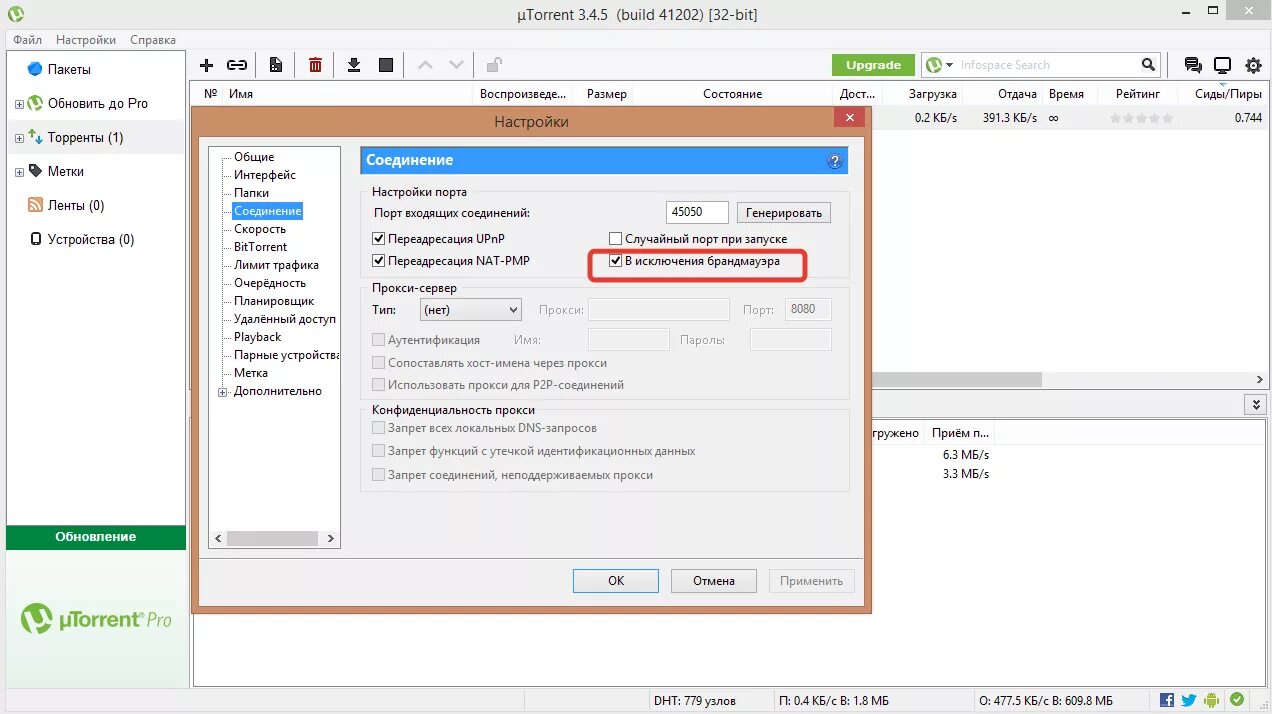Stop torrent with the square icon
The height and width of the screenshot is (714, 1272).
click(x=386, y=65)
